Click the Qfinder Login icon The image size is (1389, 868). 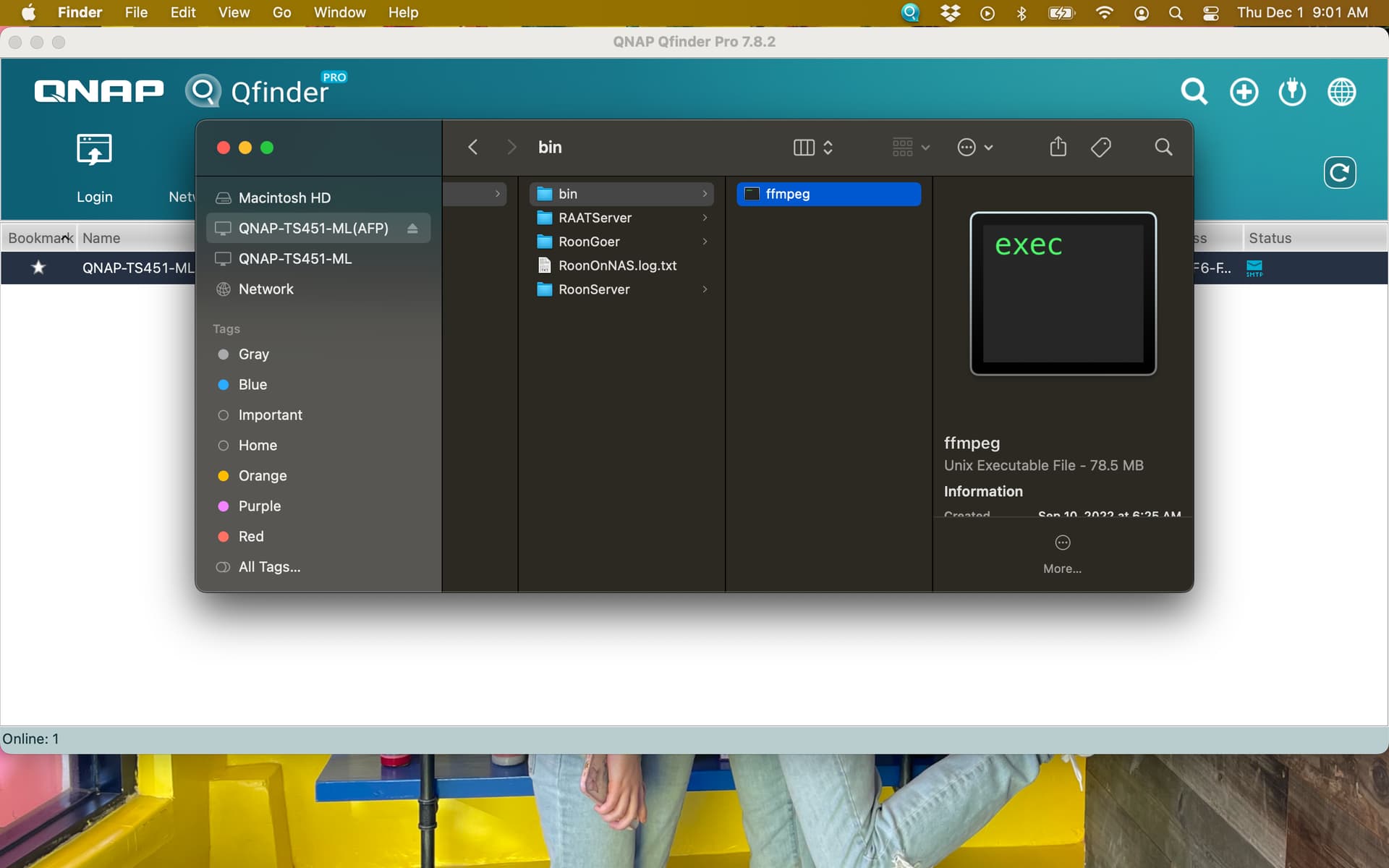94,149
